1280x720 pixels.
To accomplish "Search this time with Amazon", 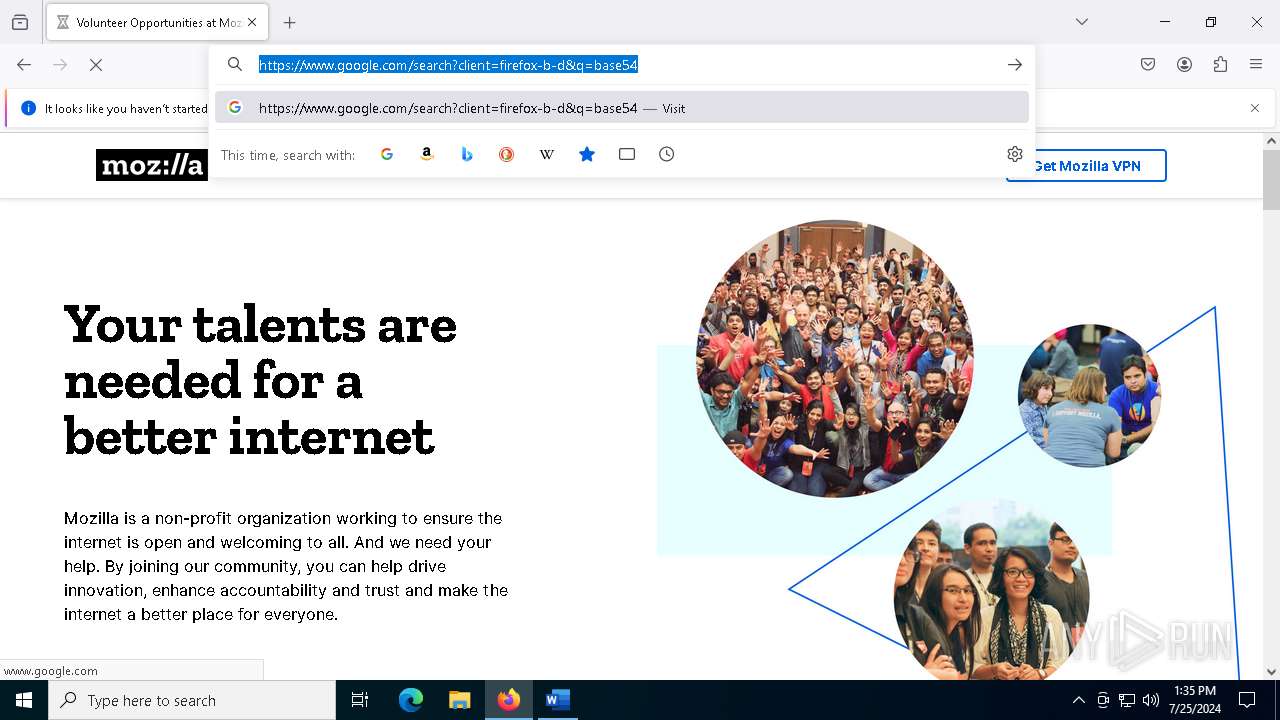I will click(x=427, y=154).
